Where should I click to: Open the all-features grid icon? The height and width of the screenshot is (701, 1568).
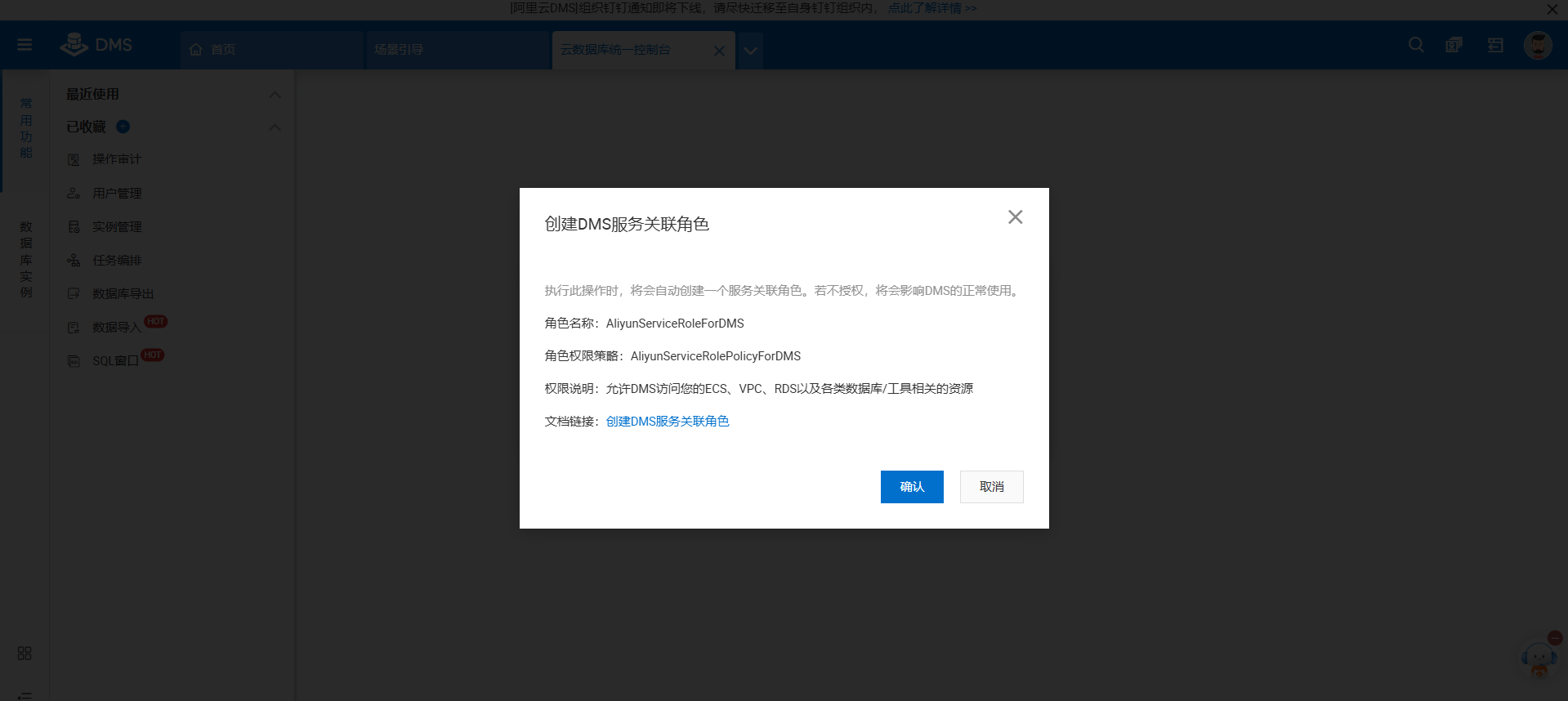tap(25, 654)
